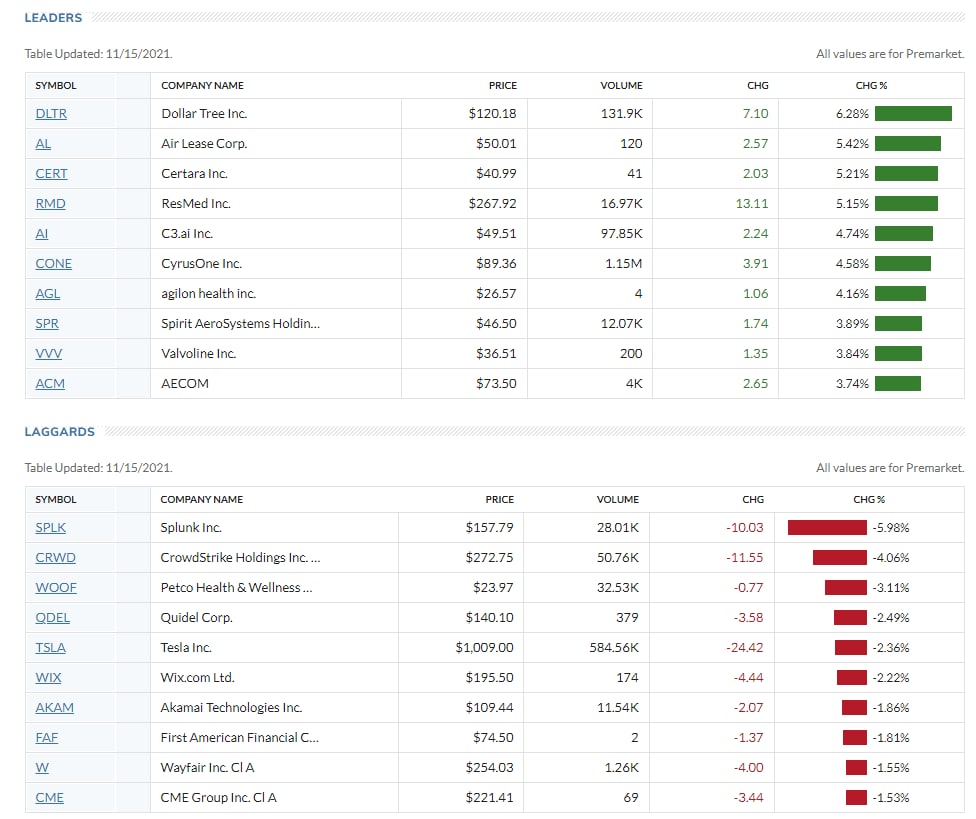Open AGL stock symbol link
The height and width of the screenshot is (819, 976).
click(48, 294)
